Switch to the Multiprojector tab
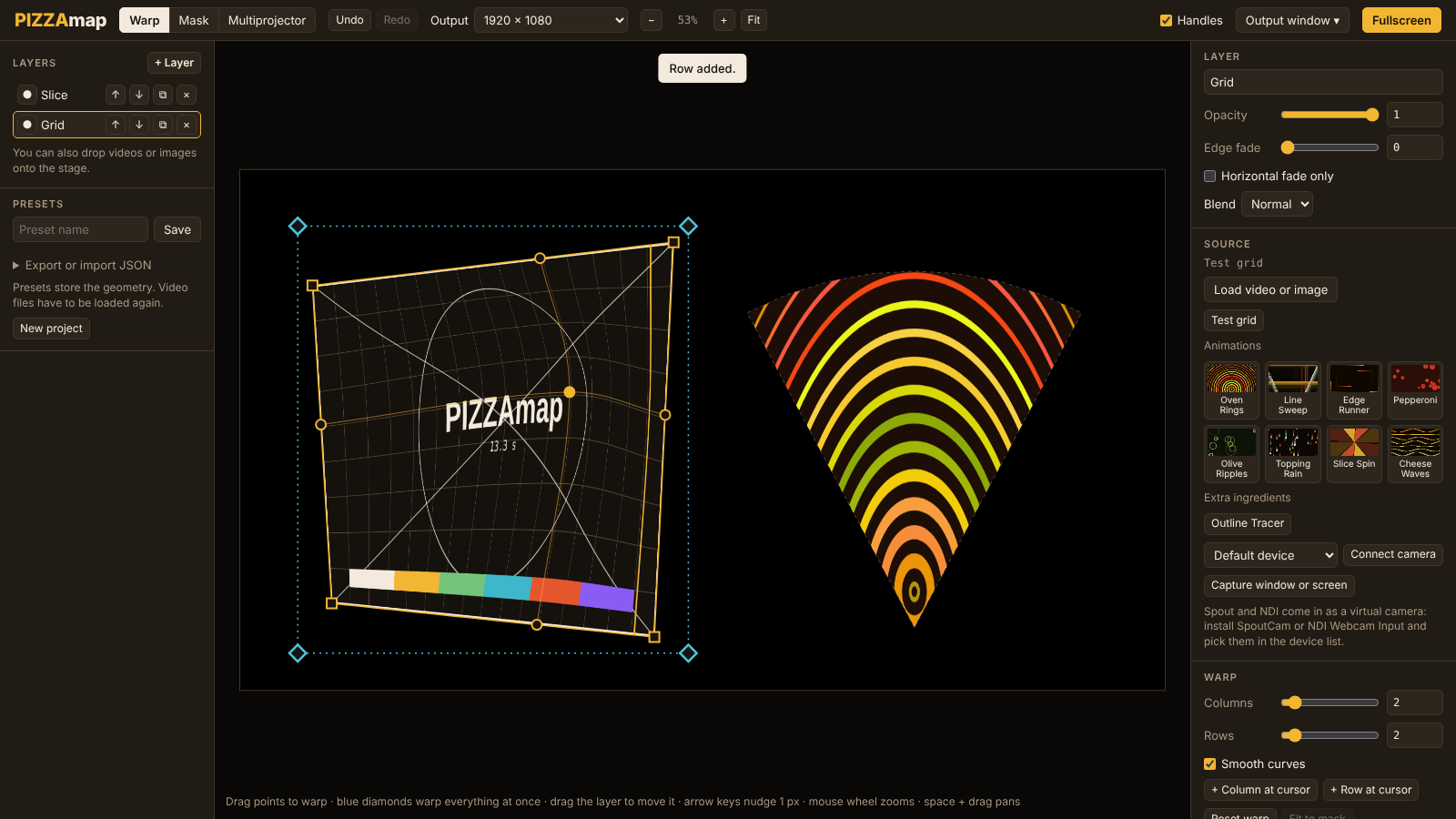 pos(267,20)
